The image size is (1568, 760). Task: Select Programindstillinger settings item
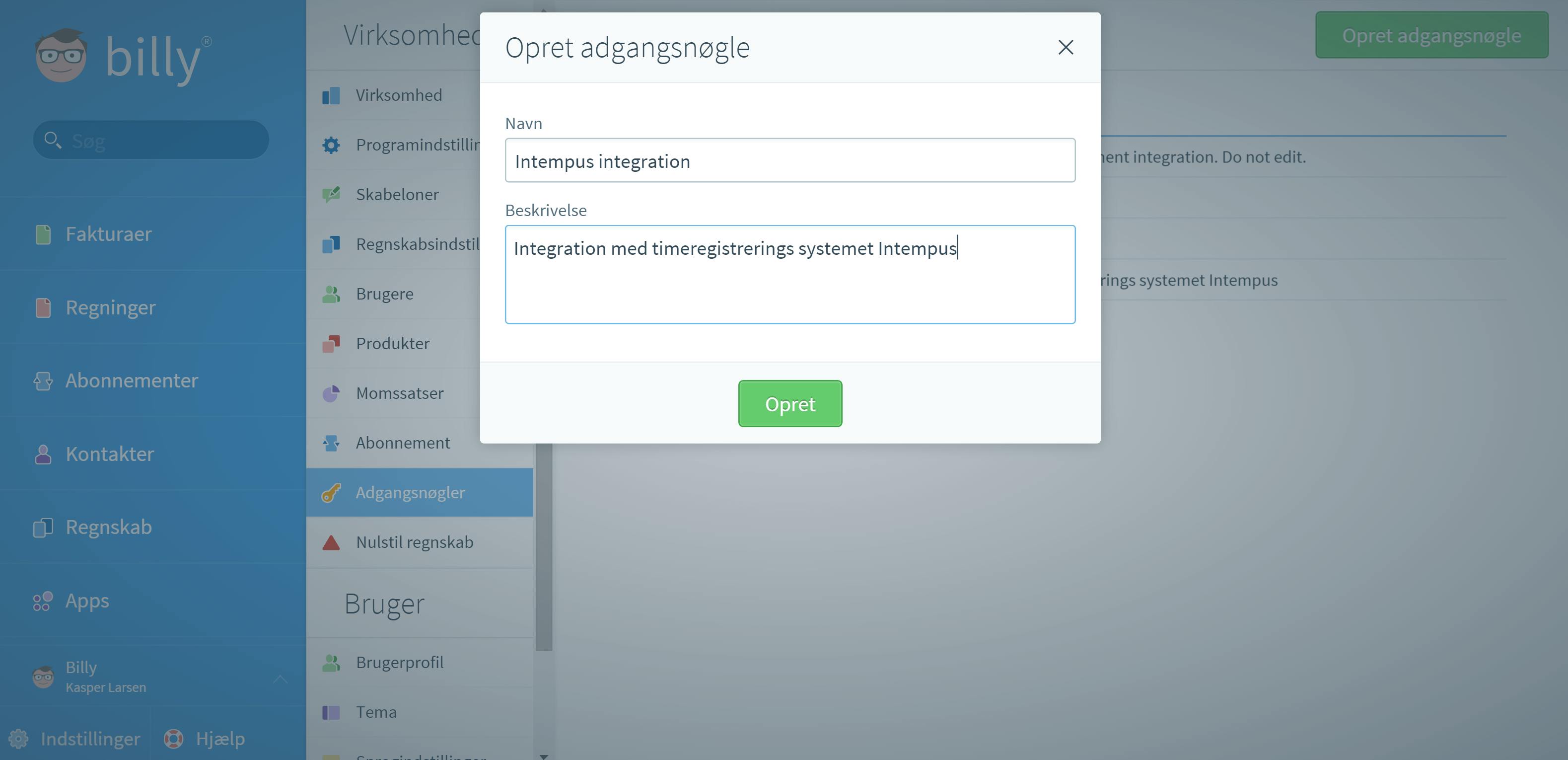420,145
